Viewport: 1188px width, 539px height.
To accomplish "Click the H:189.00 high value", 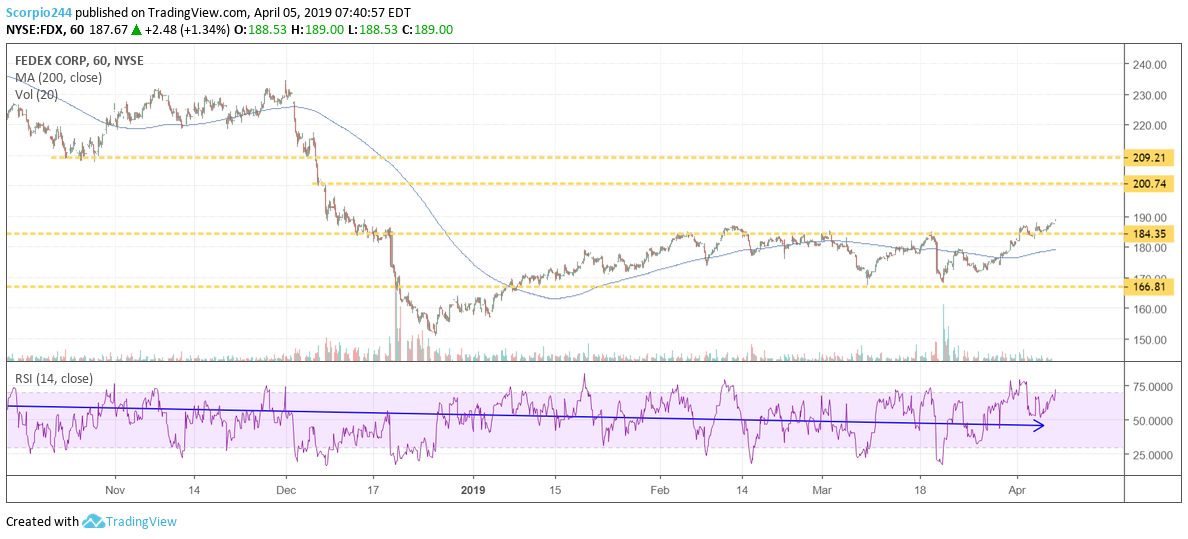I will [315, 30].
